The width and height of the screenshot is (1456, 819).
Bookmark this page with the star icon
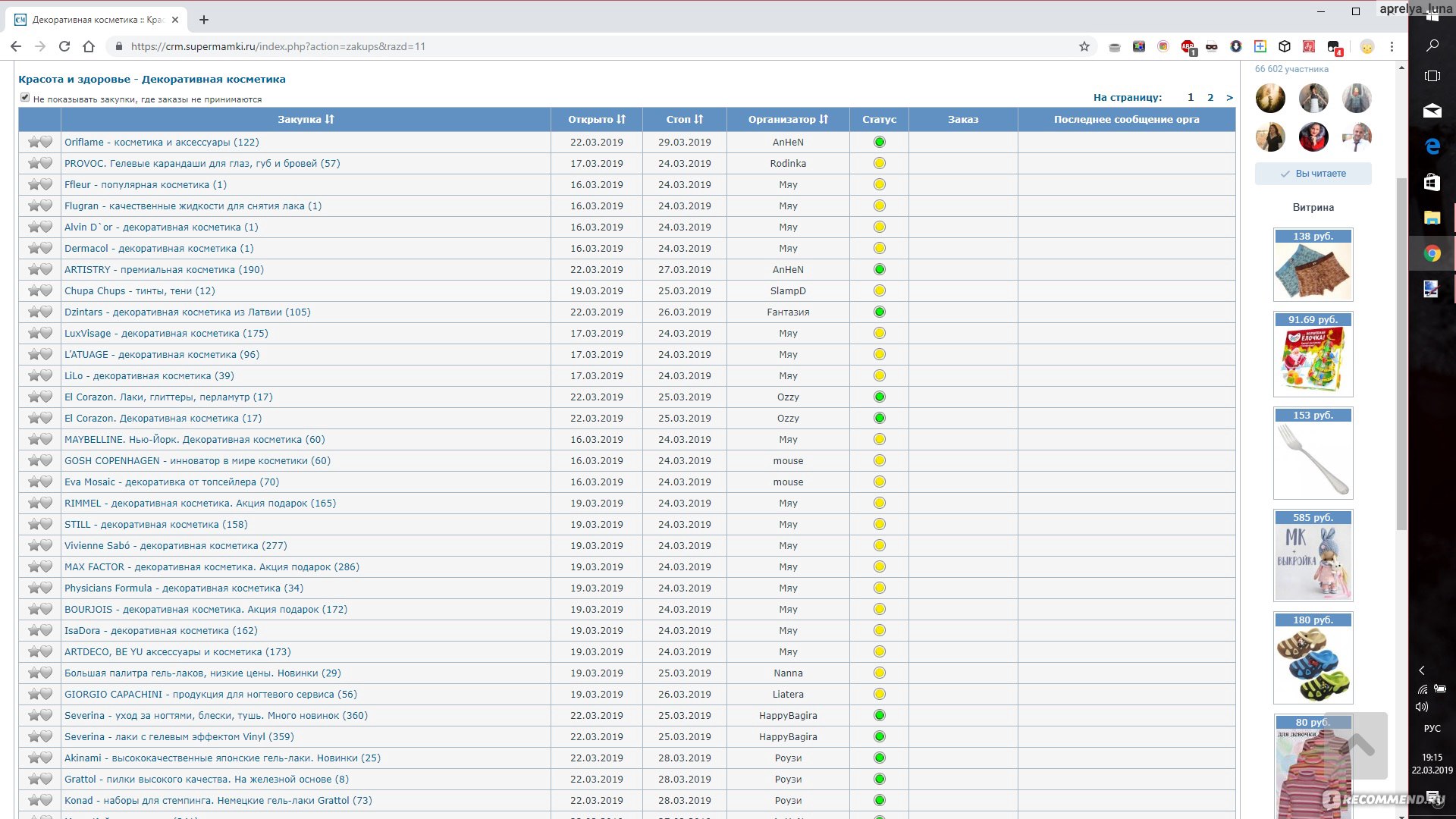pyautogui.click(x=1084, y=46)
